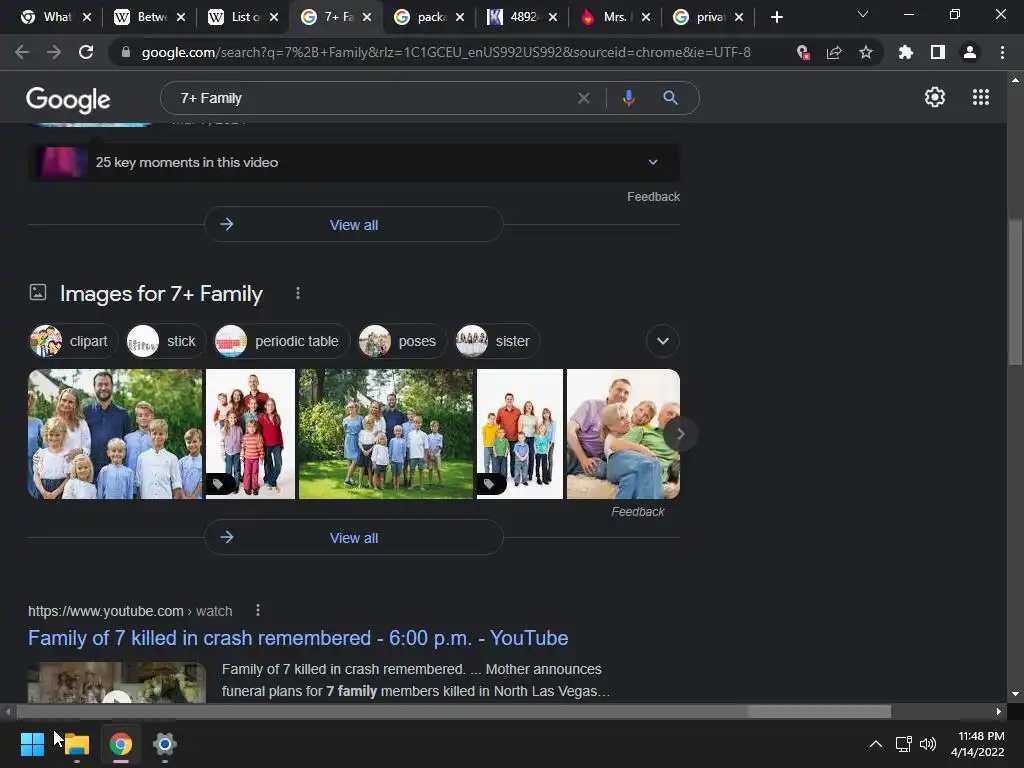Click the Chrome taskbar icon
The height and width of the screenshot is (768, 1024).
click(x=121, y=744)
